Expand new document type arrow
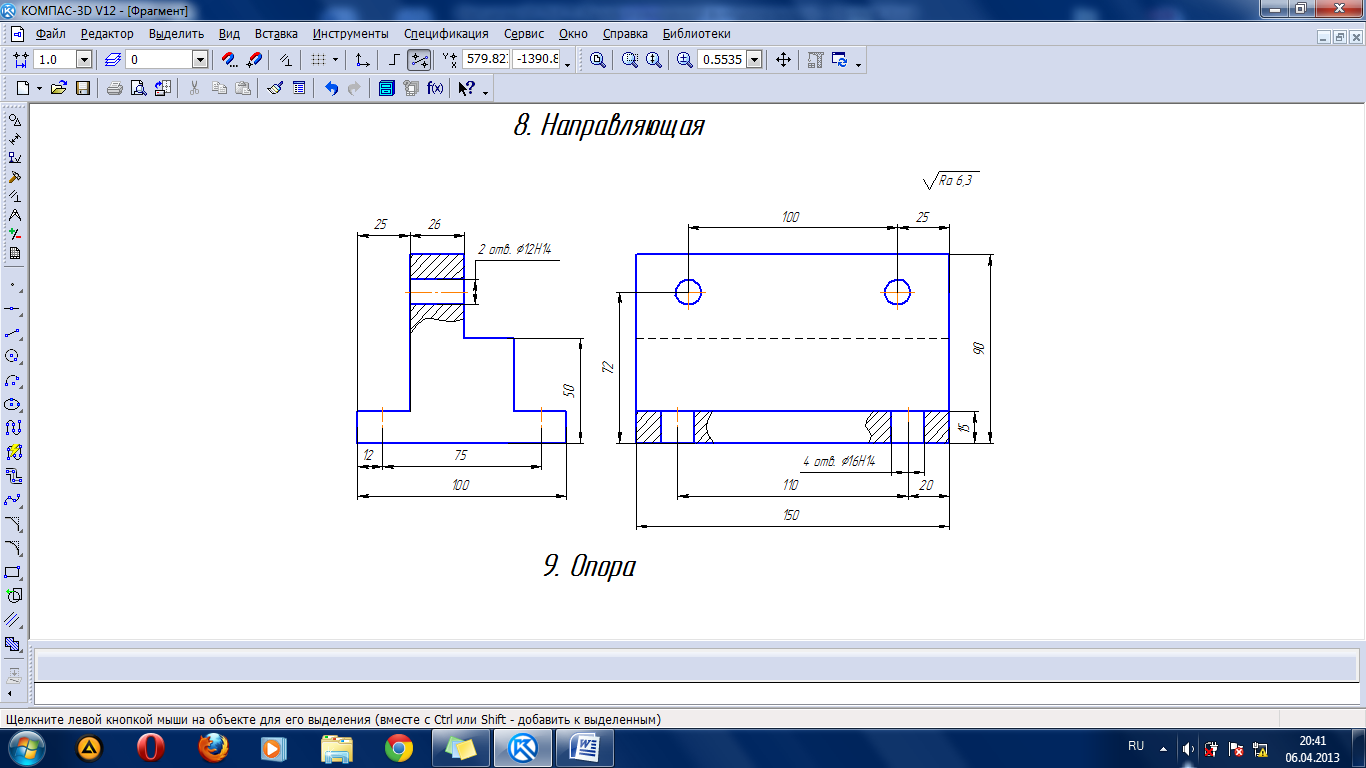1366x768 pixels. coord(39,88)
